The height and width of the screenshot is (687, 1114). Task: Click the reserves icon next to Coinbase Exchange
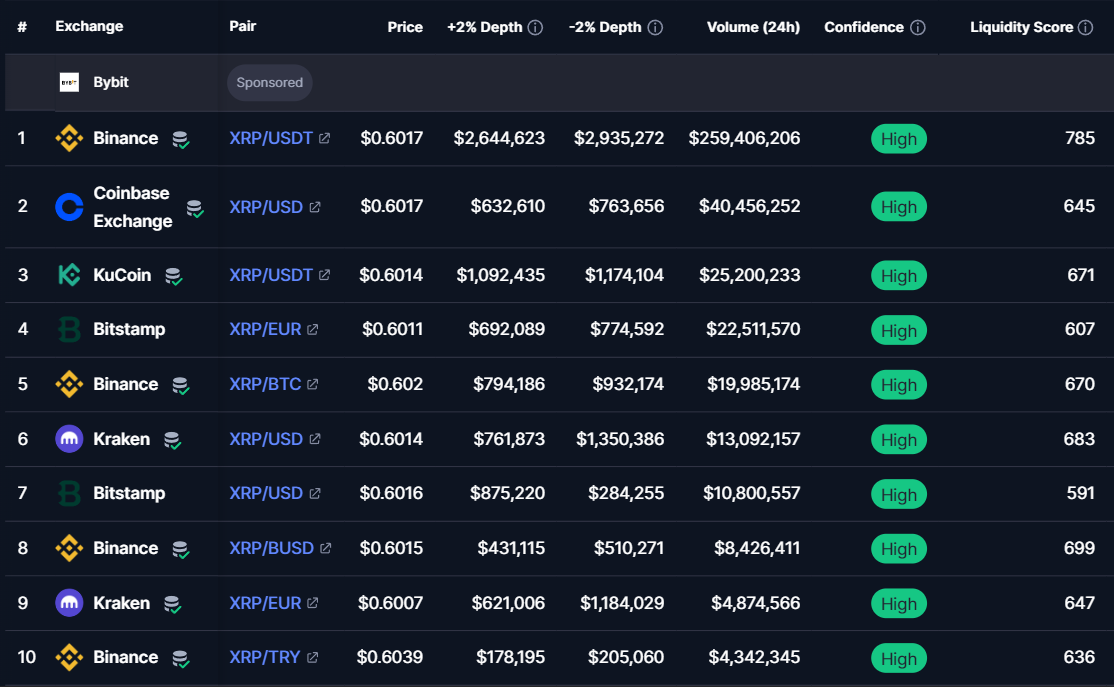195,208
